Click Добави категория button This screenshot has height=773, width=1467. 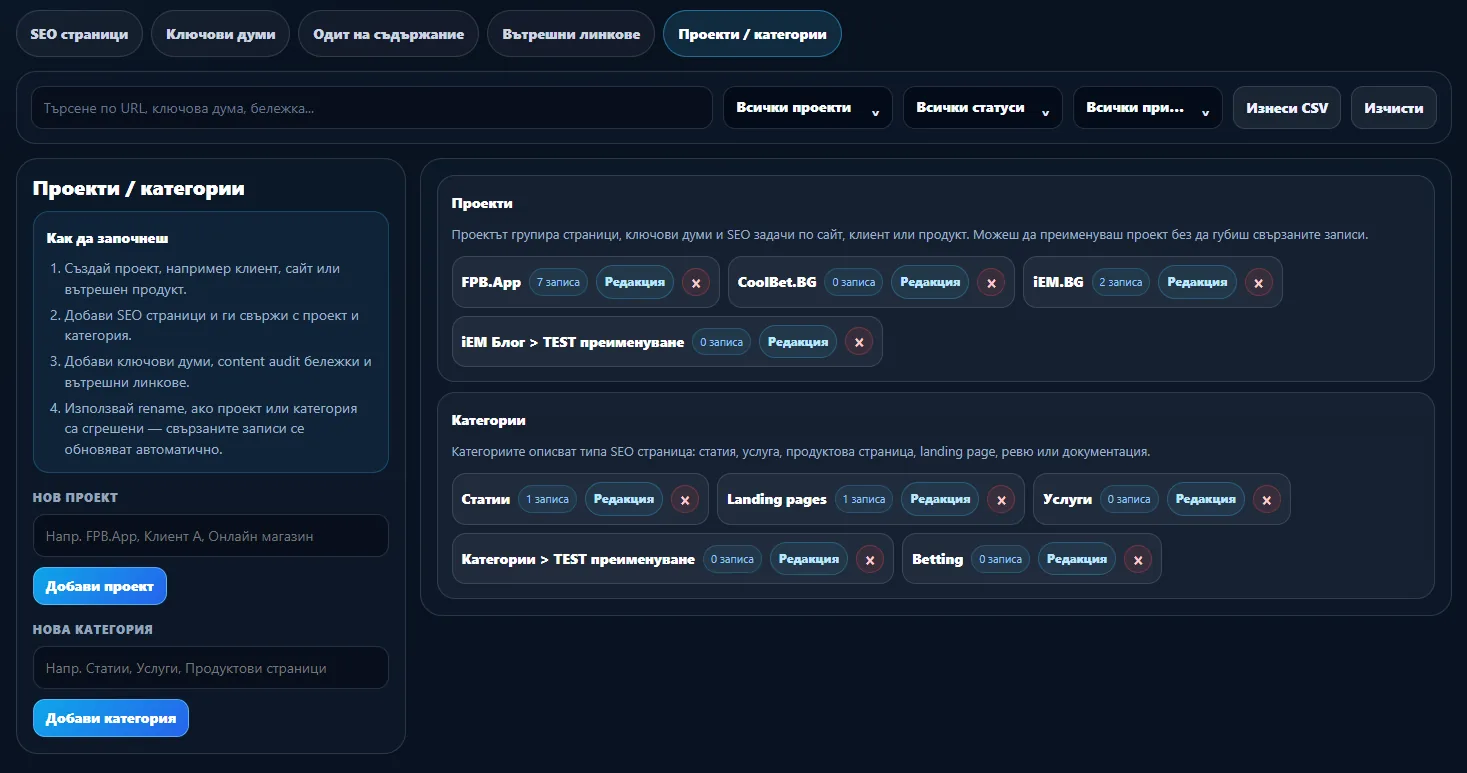pyautogui.click(x=111, y=718)
